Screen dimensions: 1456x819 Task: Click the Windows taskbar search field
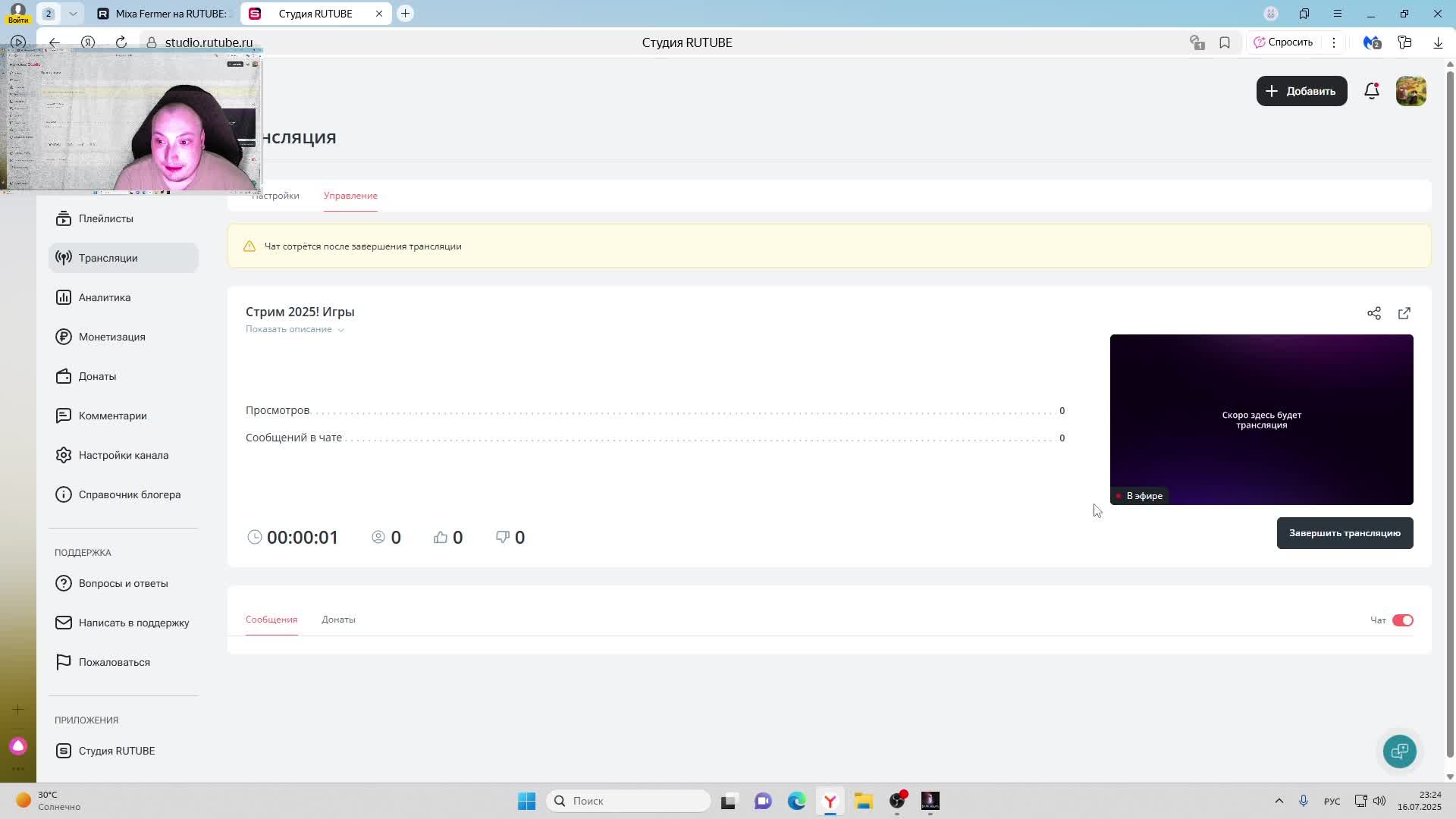click(x=628, y=801)
